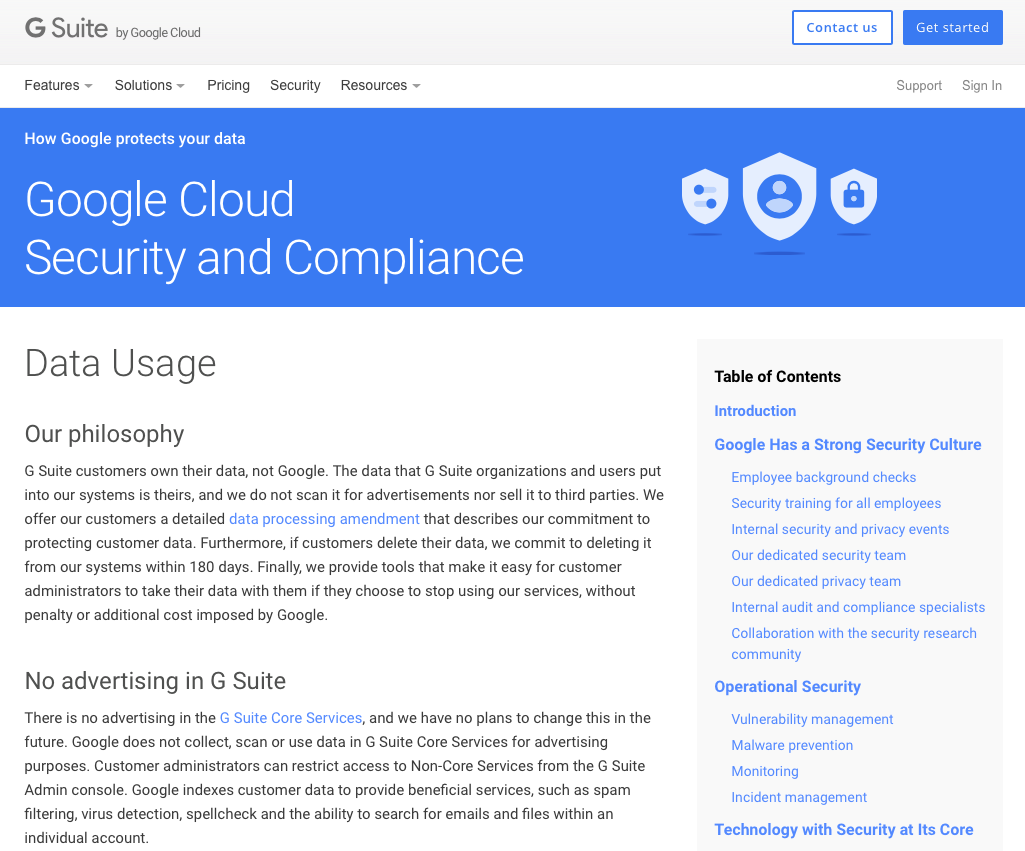Click the user profile shield icon

click(x=779, y=196)
